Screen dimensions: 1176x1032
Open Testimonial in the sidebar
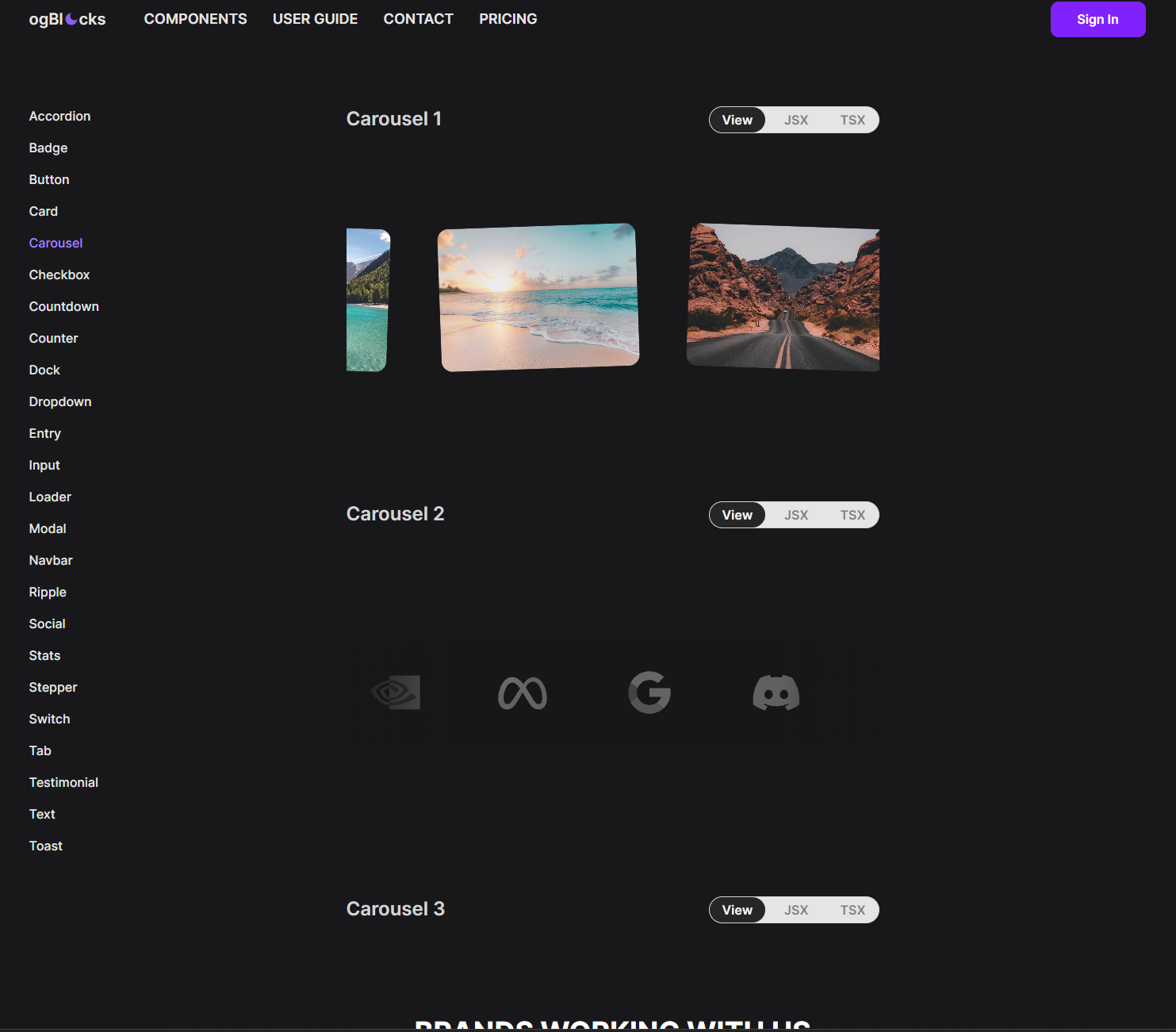(63, 782)
